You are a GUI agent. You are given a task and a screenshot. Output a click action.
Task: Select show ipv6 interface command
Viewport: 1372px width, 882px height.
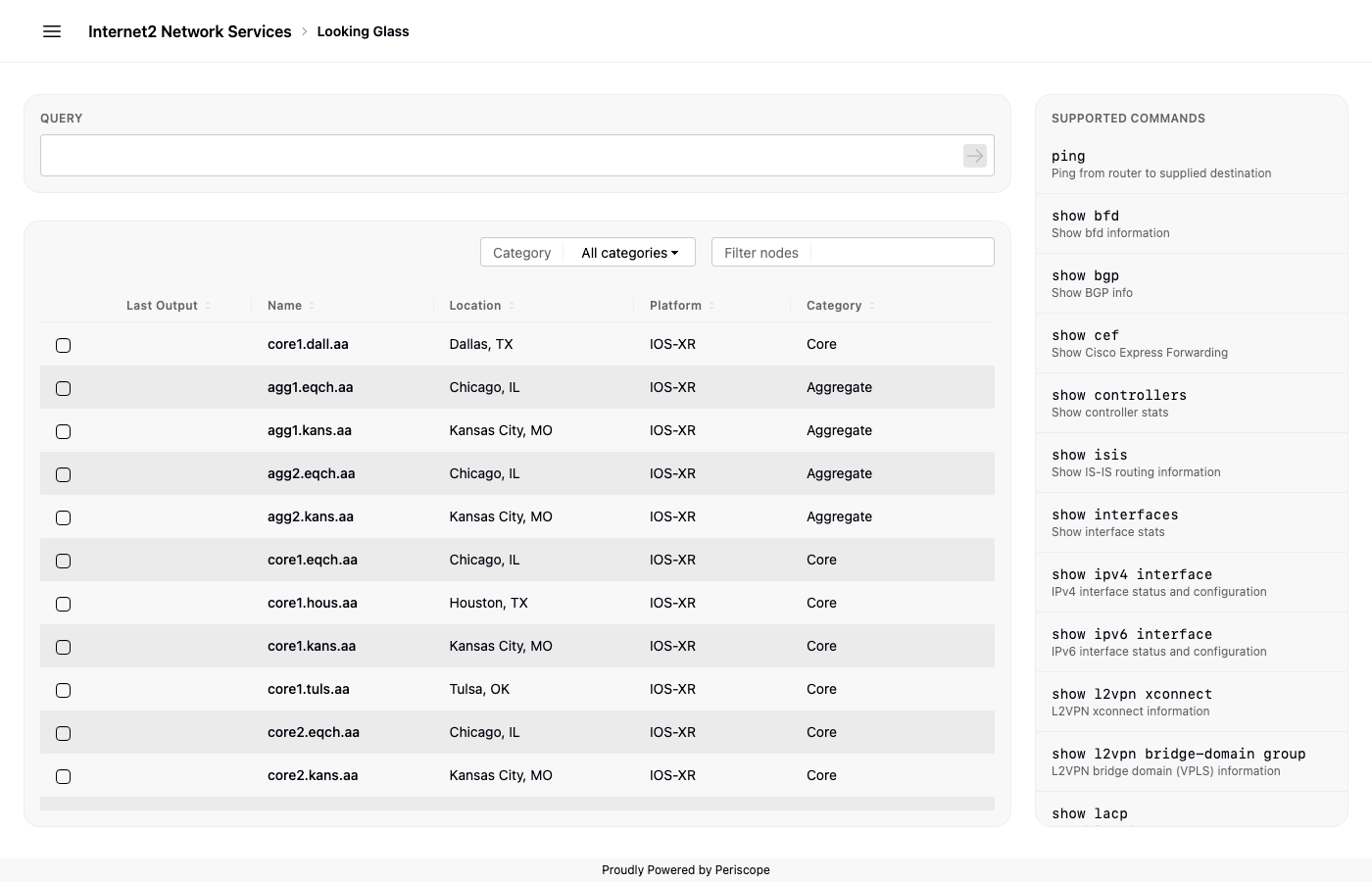point(1192,642)
